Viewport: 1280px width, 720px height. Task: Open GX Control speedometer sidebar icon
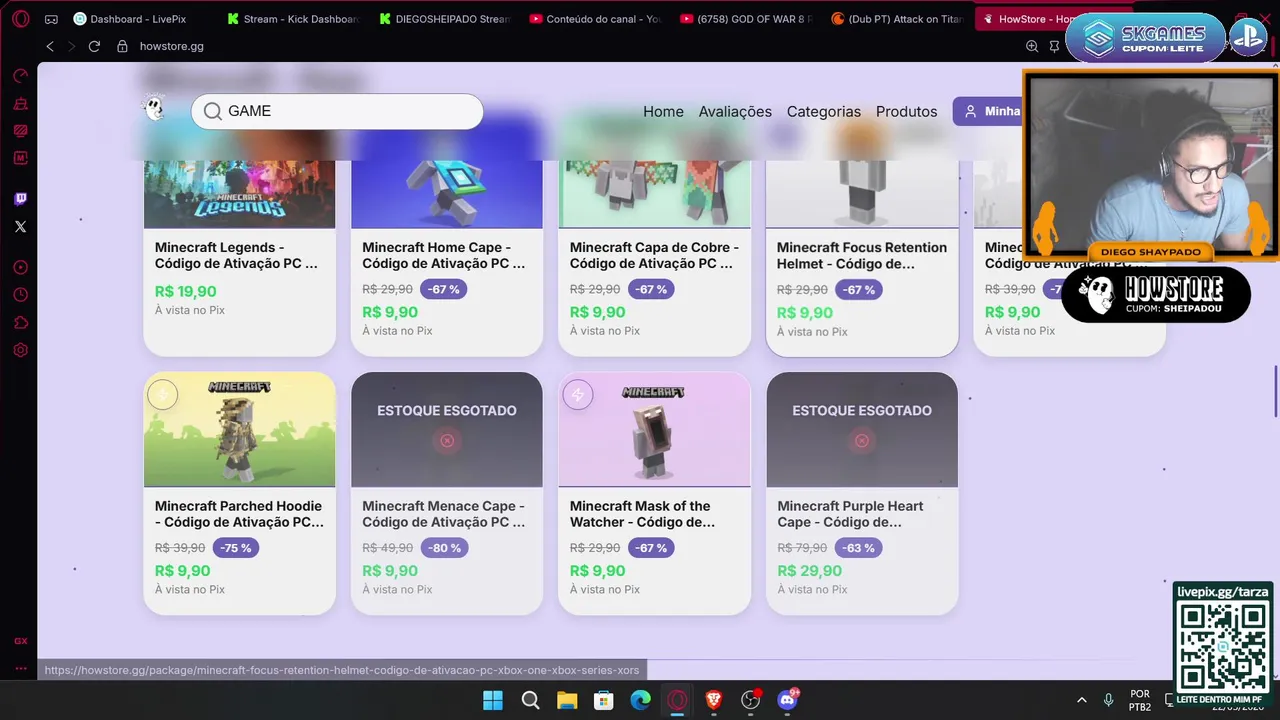point(20,76)
